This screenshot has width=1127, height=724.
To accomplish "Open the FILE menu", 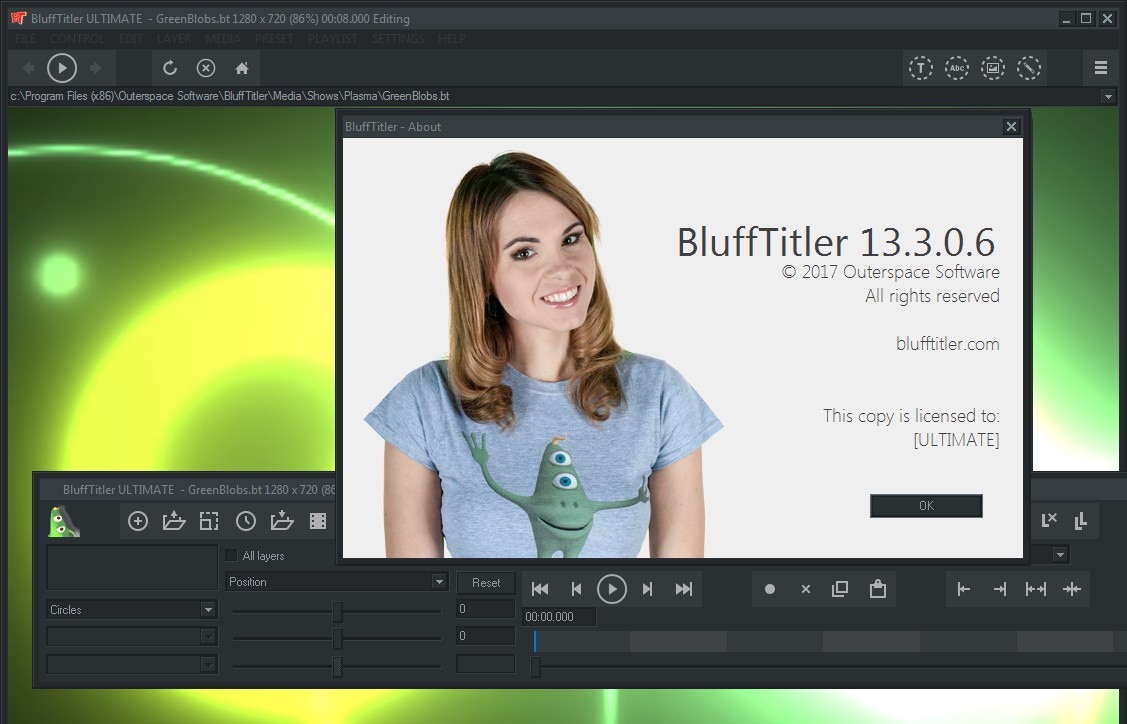I will point(25,39).
